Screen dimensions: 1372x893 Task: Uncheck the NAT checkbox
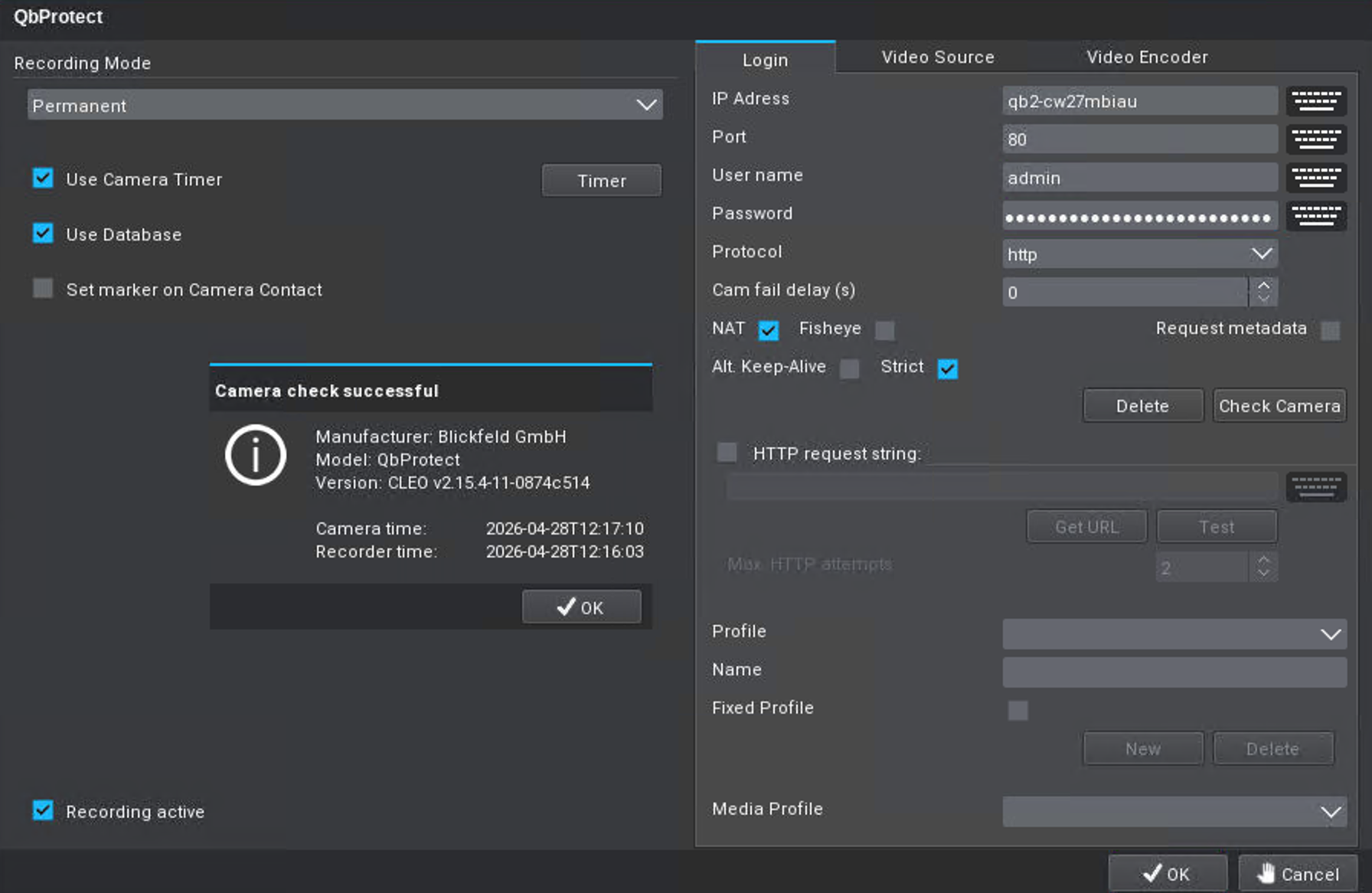click(x=769, y=330)
